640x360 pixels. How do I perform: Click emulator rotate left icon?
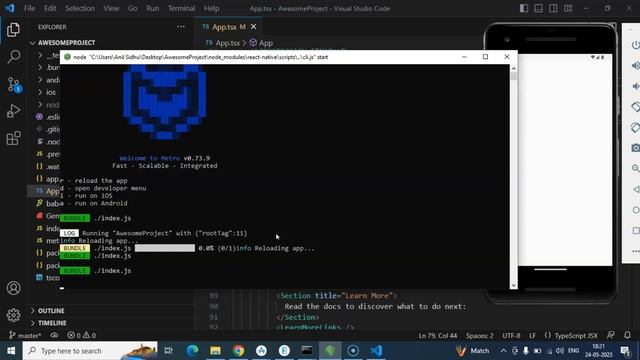(636, 107)
